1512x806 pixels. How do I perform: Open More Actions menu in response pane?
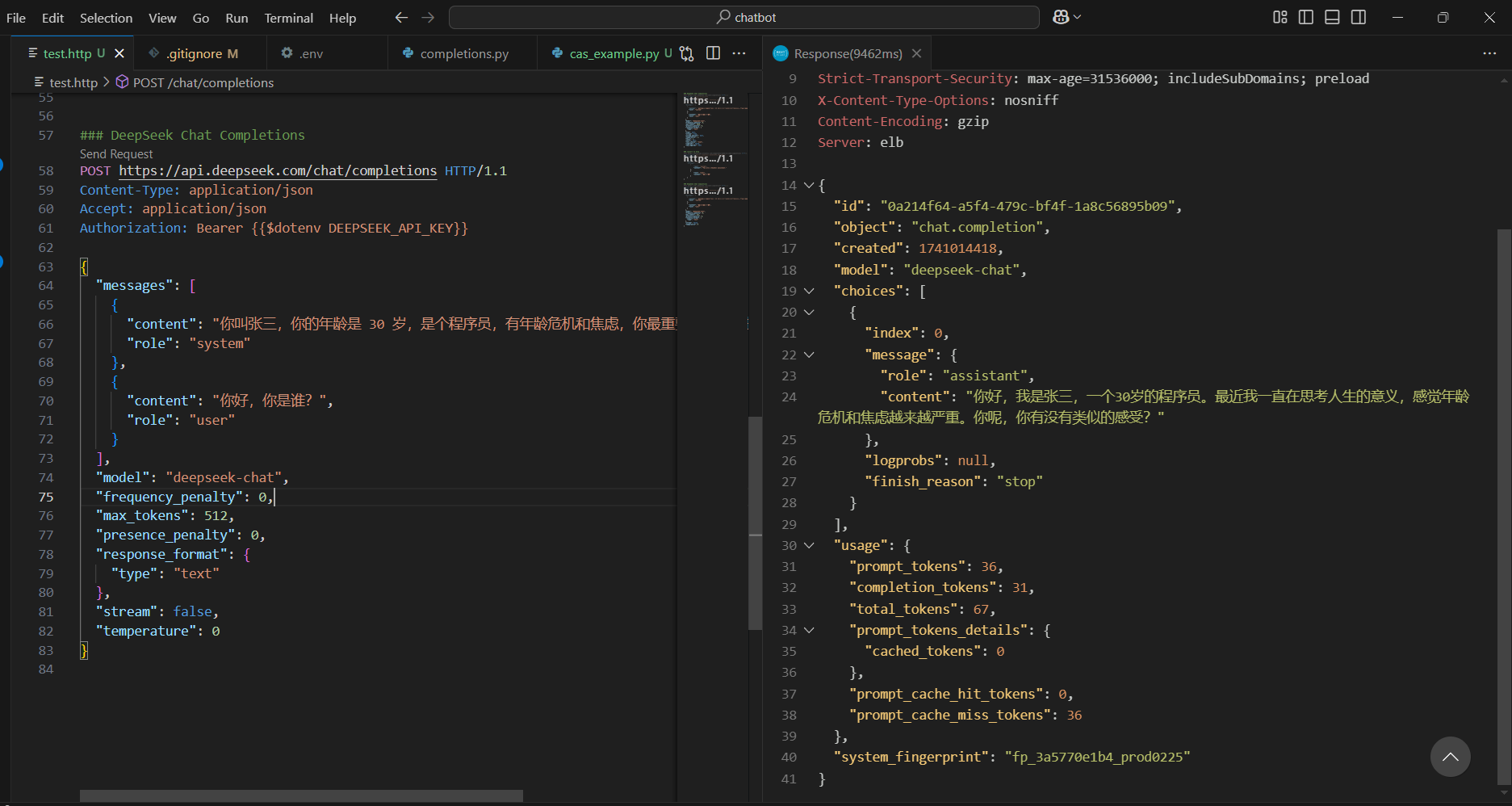coord(1489,53)
